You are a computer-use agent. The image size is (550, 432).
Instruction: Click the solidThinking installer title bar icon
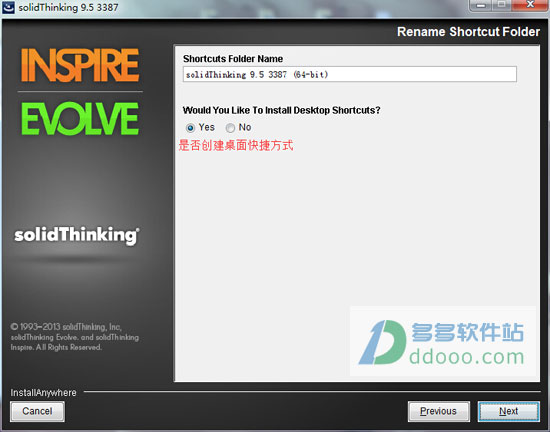(8, 7)
